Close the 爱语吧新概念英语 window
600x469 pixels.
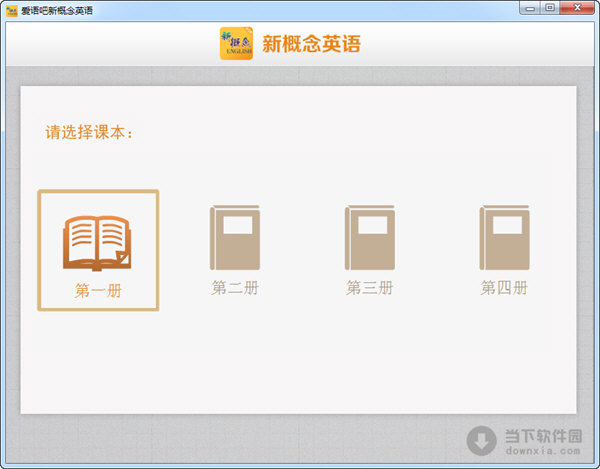click(x=577, y=8)
